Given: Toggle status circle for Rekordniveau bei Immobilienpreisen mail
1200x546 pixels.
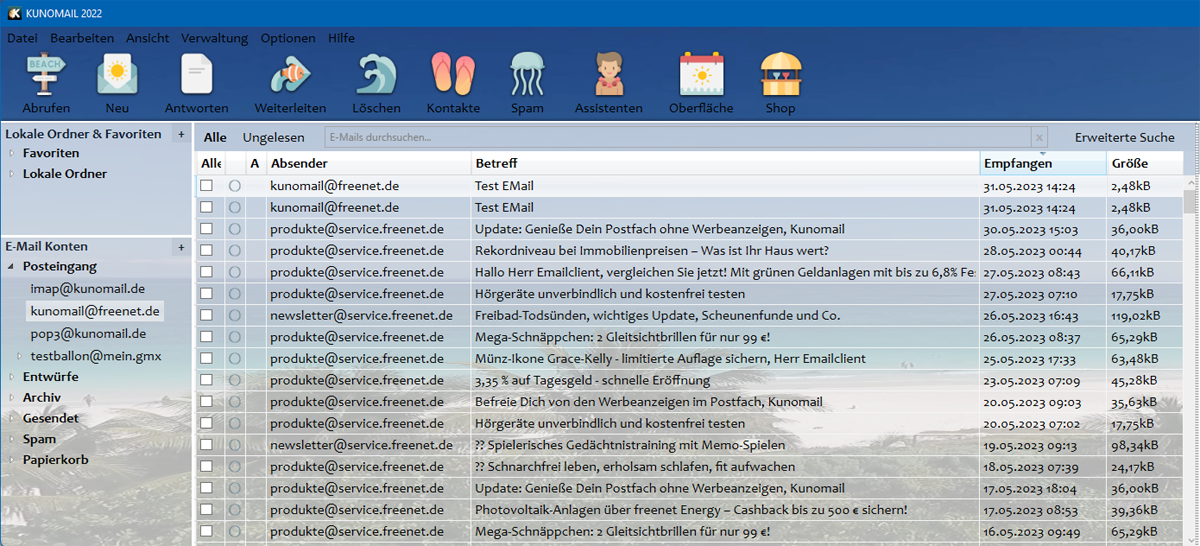Looking at the screenshot, I should [x=235, y=251].
